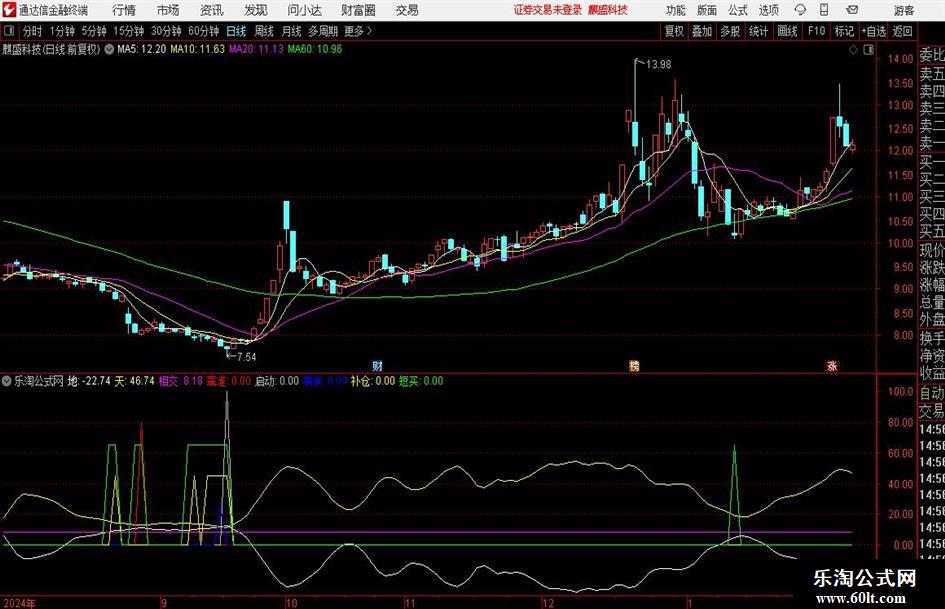Switch to 分时 period tab
The image size is (945, 609).
[32, 31]
